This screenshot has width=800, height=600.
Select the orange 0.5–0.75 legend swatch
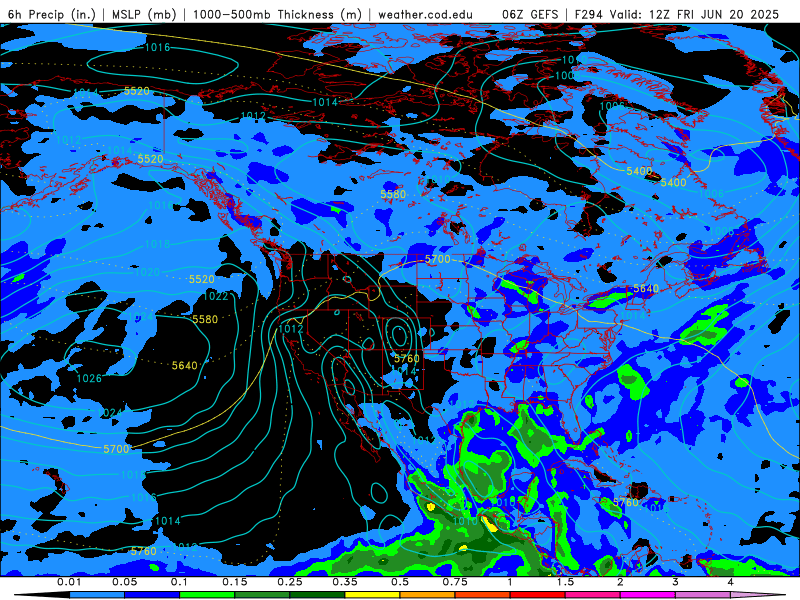click(428, 595)
